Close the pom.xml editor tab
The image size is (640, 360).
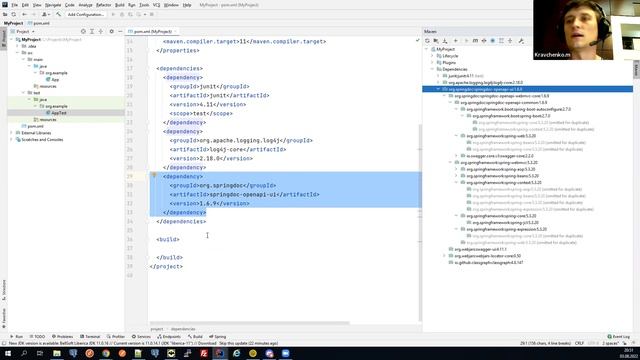click(x=176, y=31)
